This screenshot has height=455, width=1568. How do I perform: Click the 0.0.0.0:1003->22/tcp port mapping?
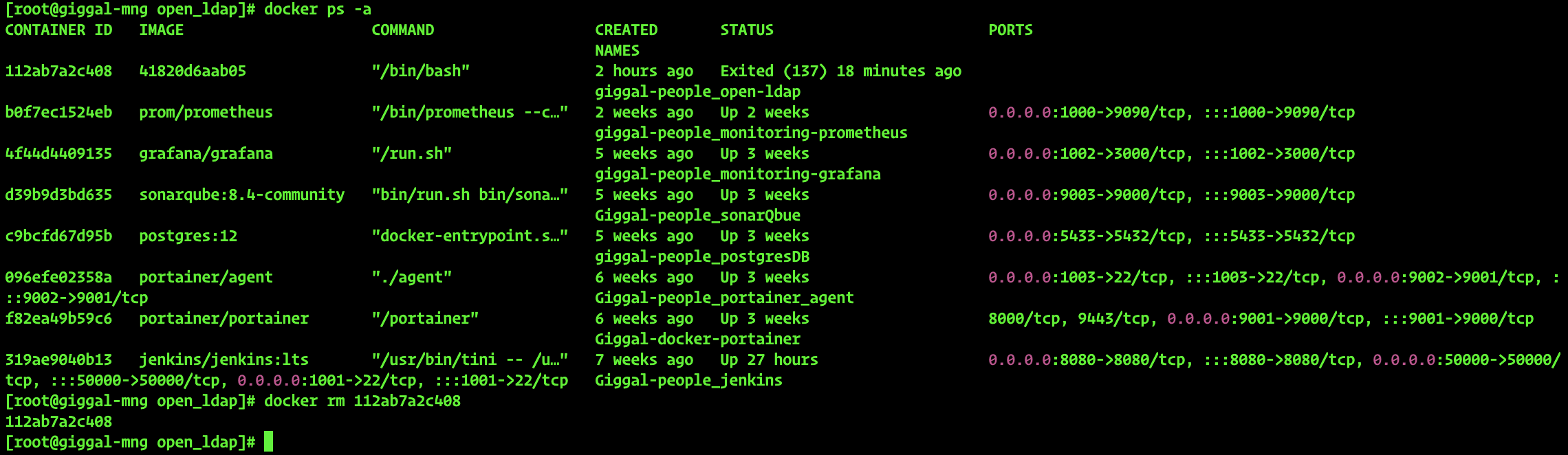pyautogui.click(x=1078, y=278)
